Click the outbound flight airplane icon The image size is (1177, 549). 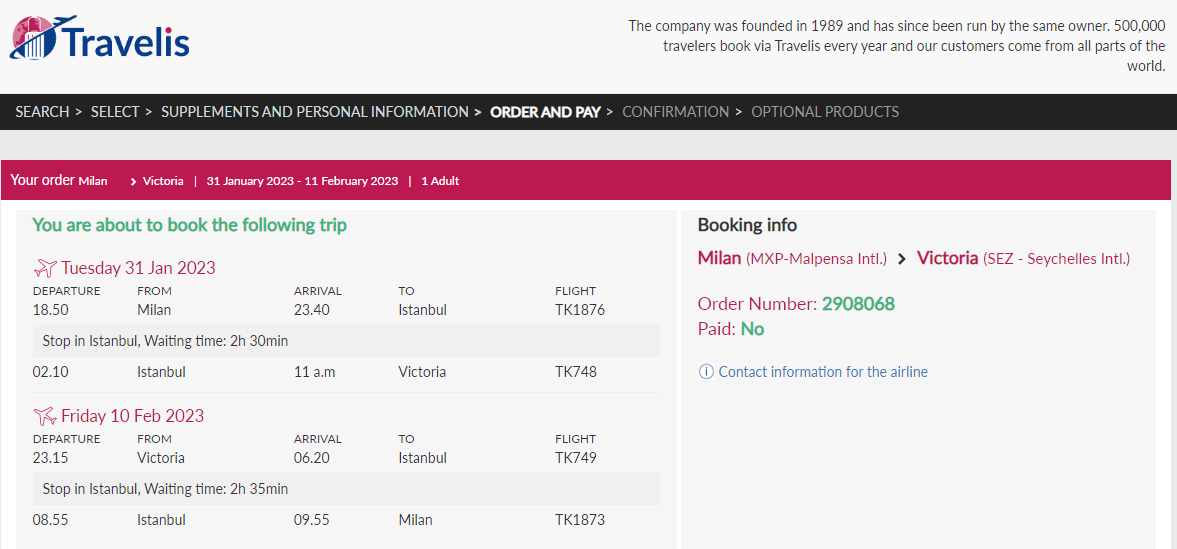click(x=45, y=267)
